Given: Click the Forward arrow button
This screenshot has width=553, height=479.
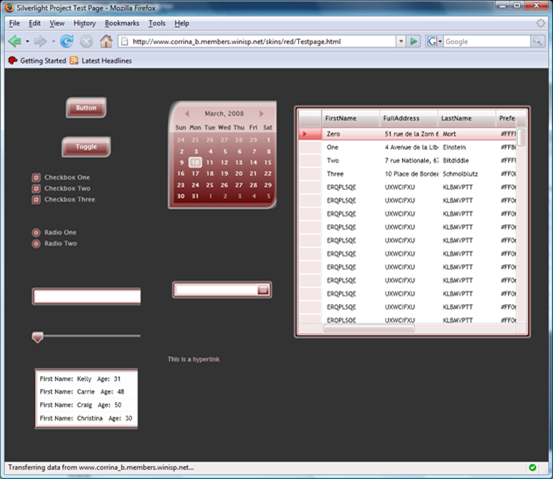Looking at the screenshot, I should click(x=40, y=41).
